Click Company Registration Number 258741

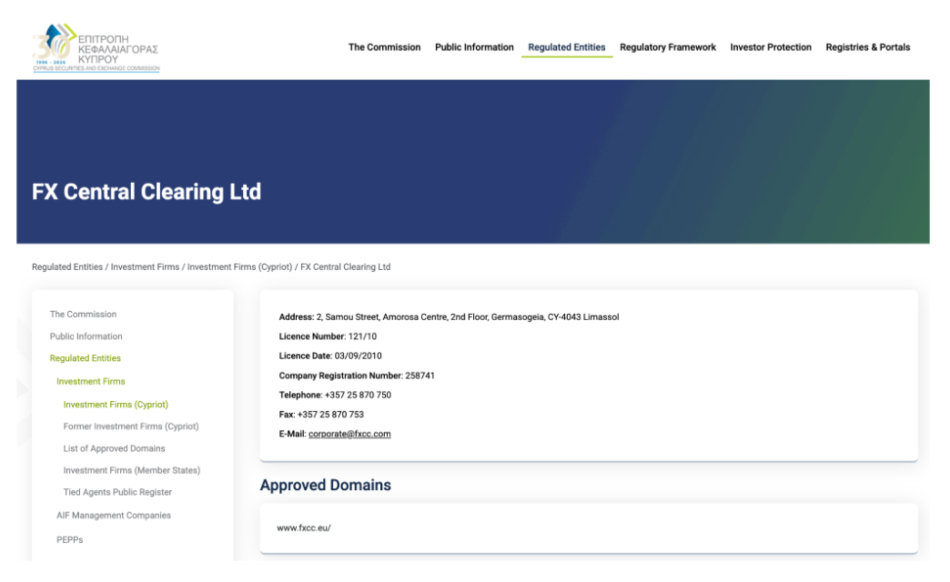(x=357, y=375)
